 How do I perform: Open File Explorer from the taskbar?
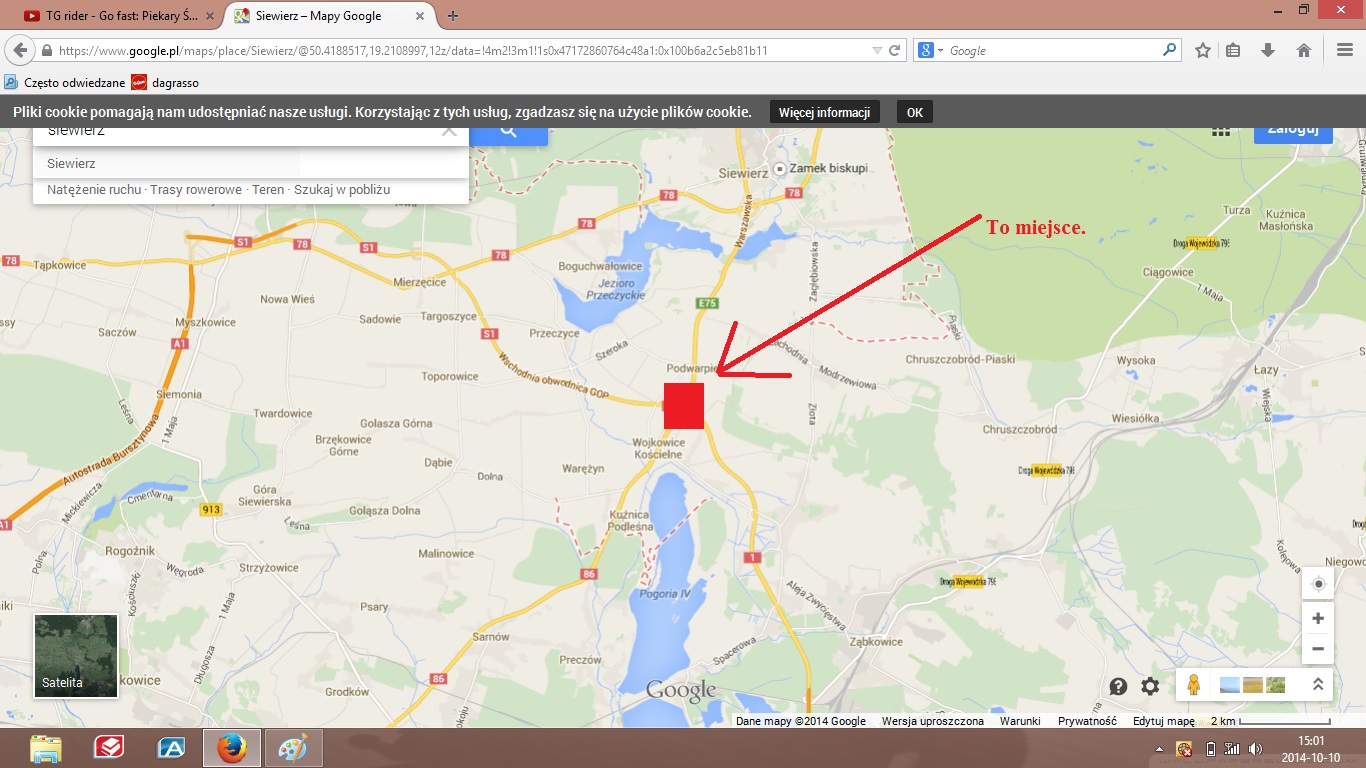(x=45, y=748)
